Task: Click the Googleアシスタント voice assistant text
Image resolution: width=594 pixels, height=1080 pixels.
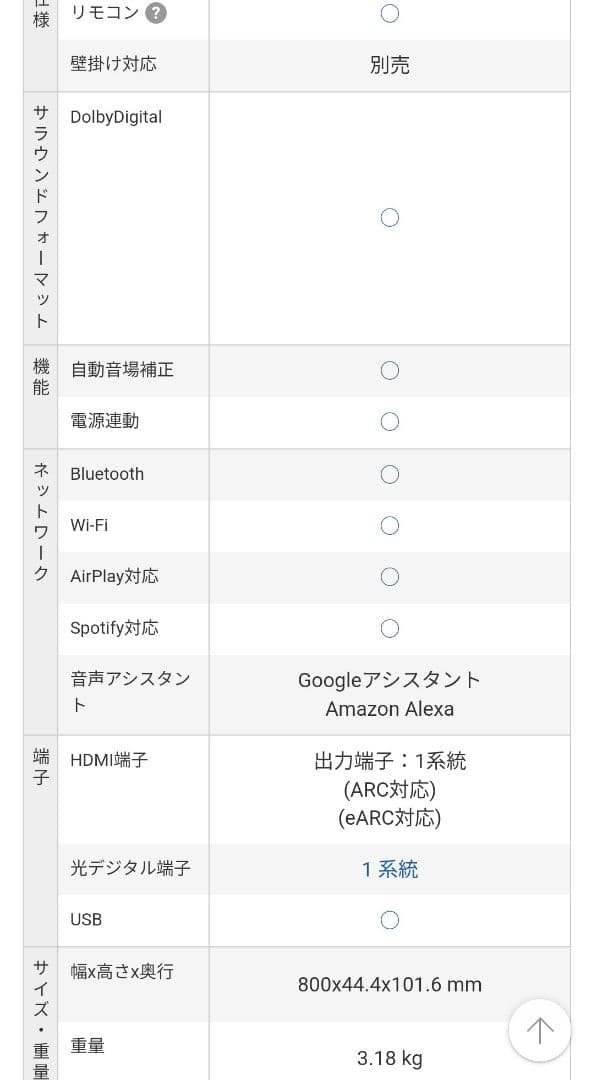Action: tap(389, 679)
